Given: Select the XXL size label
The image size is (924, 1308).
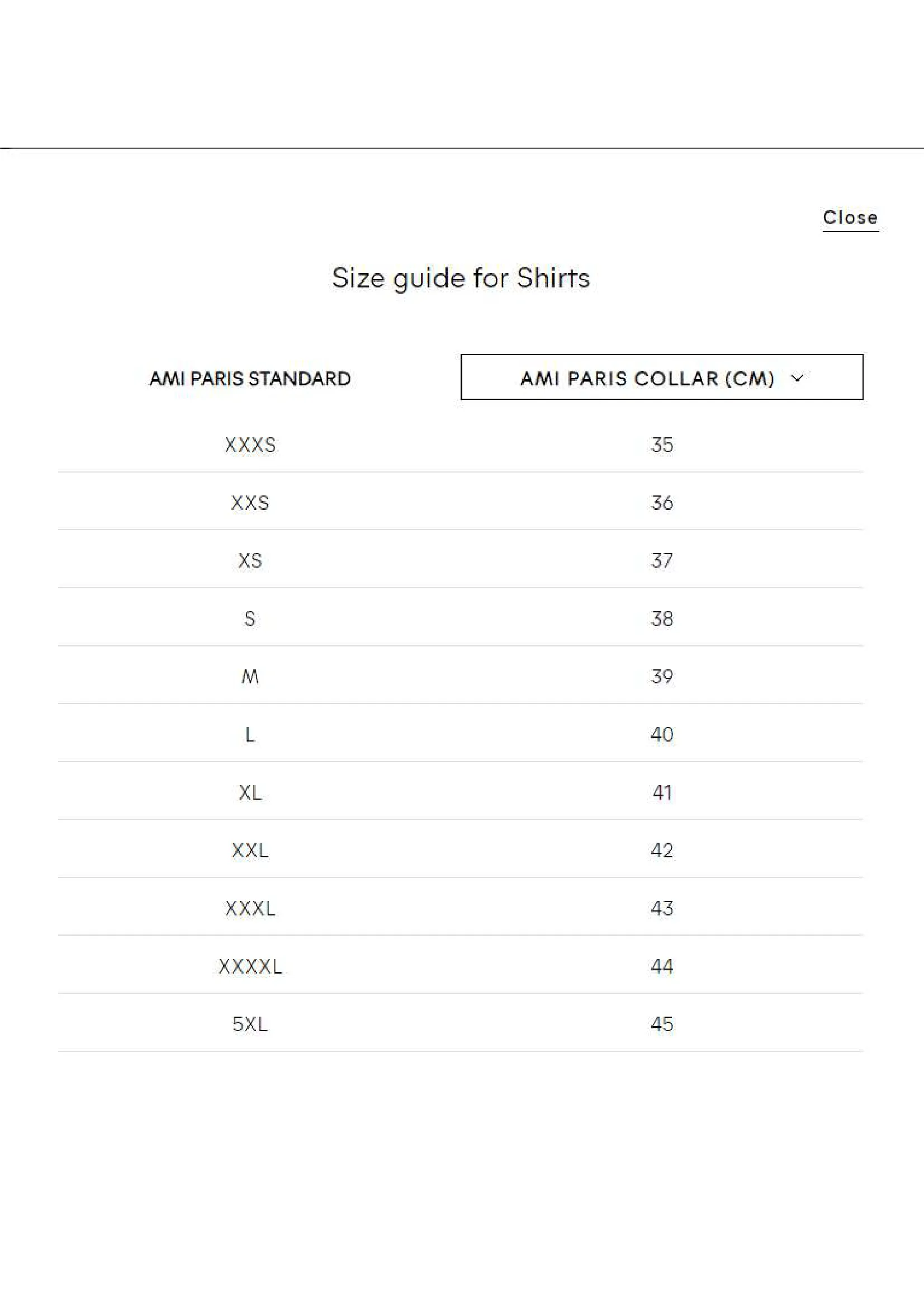Looking at the screenshot, I should (250, 851).
